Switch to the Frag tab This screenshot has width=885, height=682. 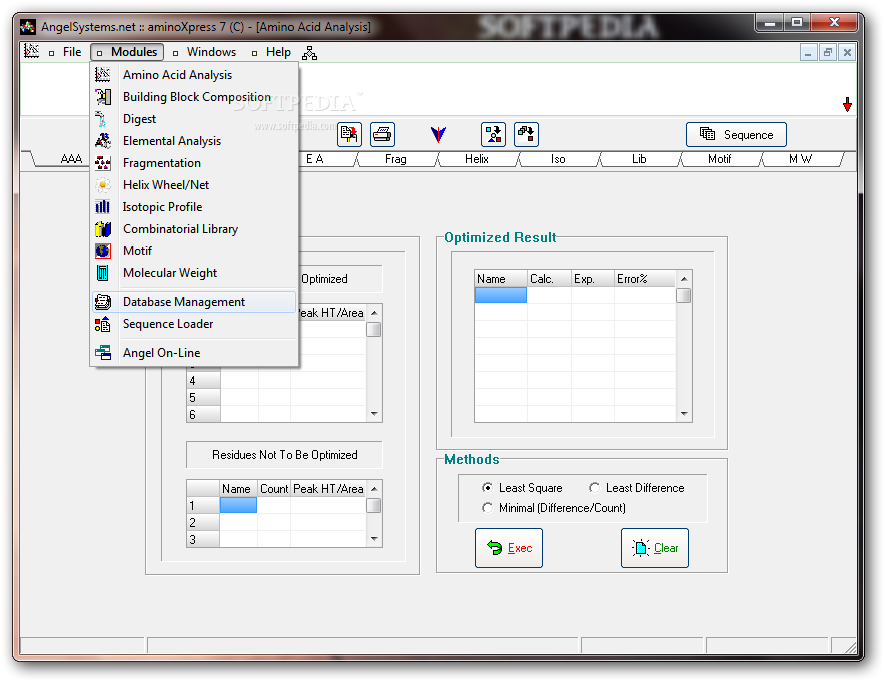tap(396, 159)
